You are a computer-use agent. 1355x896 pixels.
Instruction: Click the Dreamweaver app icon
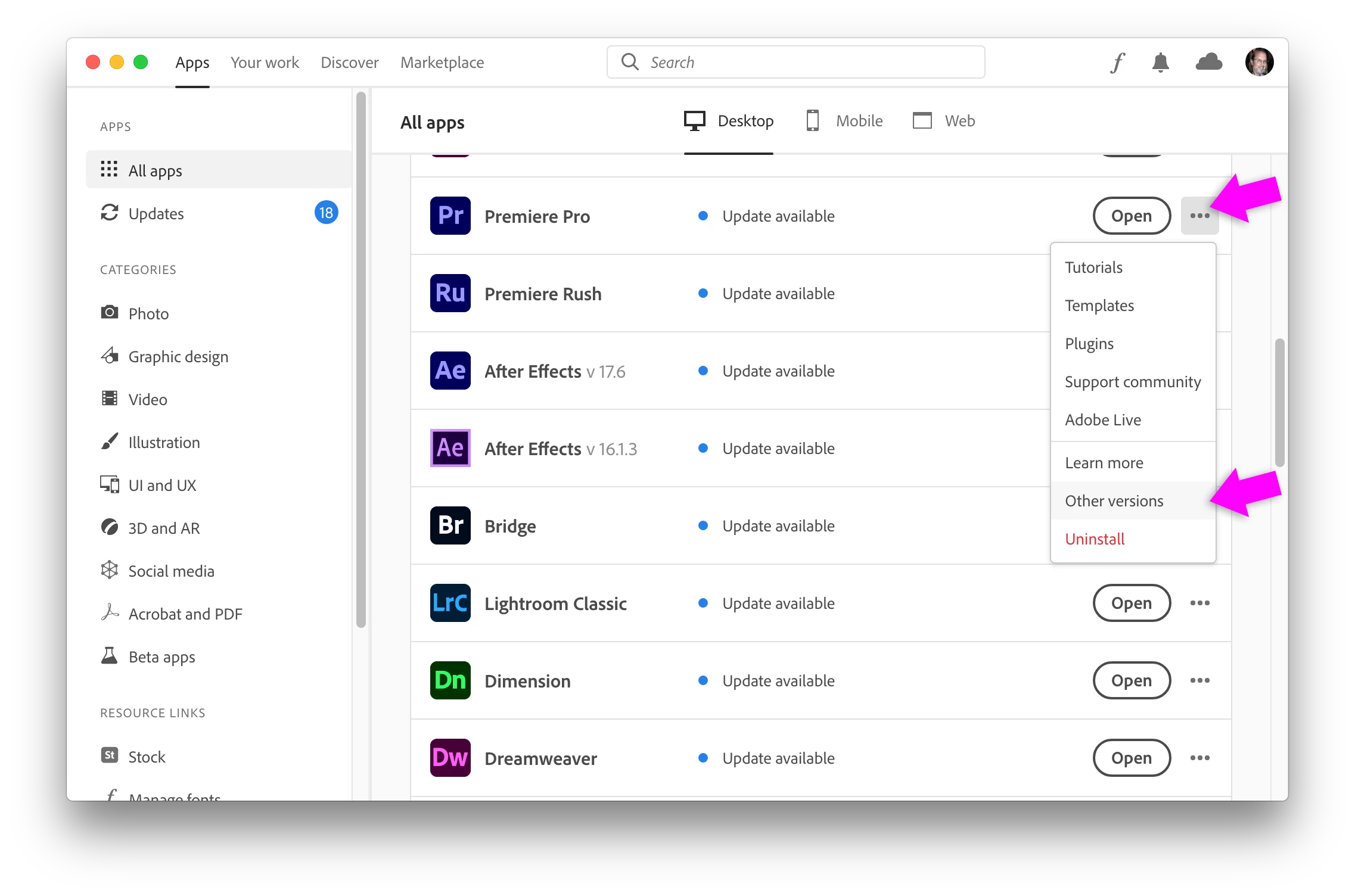(x=450, y=758)
